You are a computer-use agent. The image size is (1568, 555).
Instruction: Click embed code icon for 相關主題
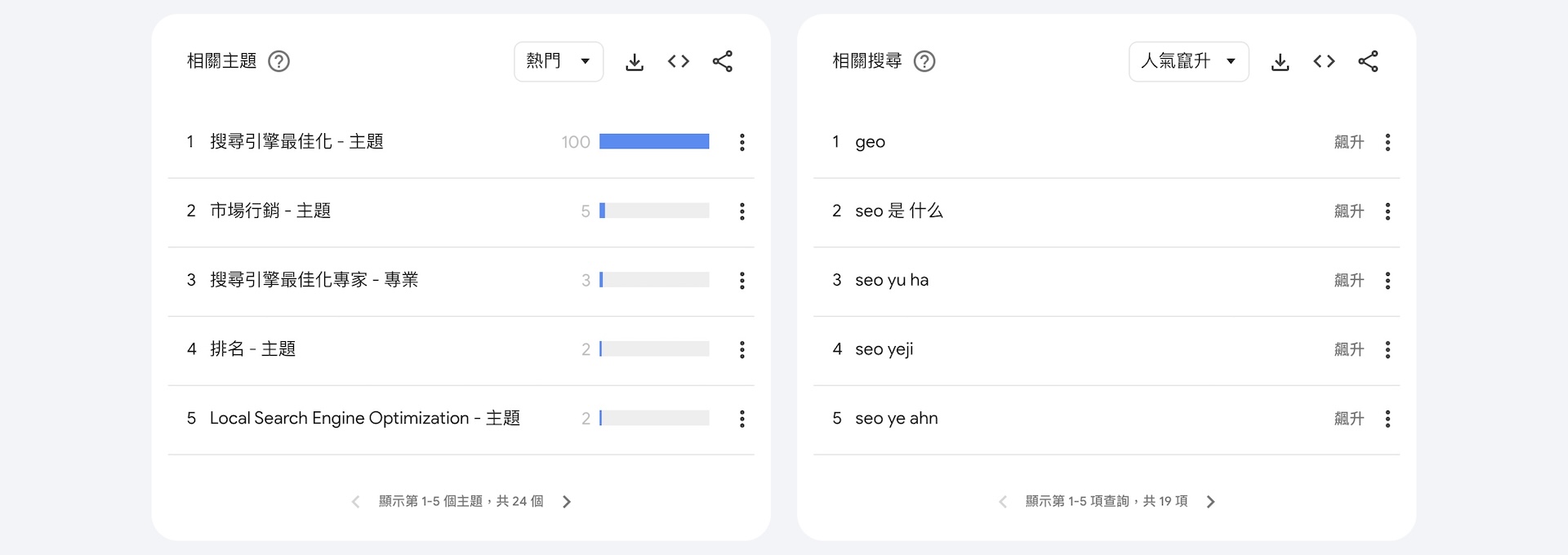[679, 62]
